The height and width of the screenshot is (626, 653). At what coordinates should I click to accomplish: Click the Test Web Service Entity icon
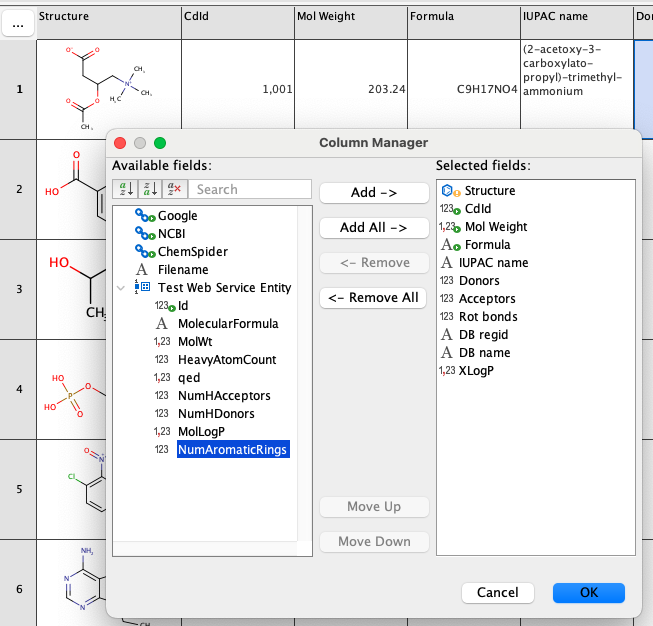pyautogui.click(x=143, y=288)
